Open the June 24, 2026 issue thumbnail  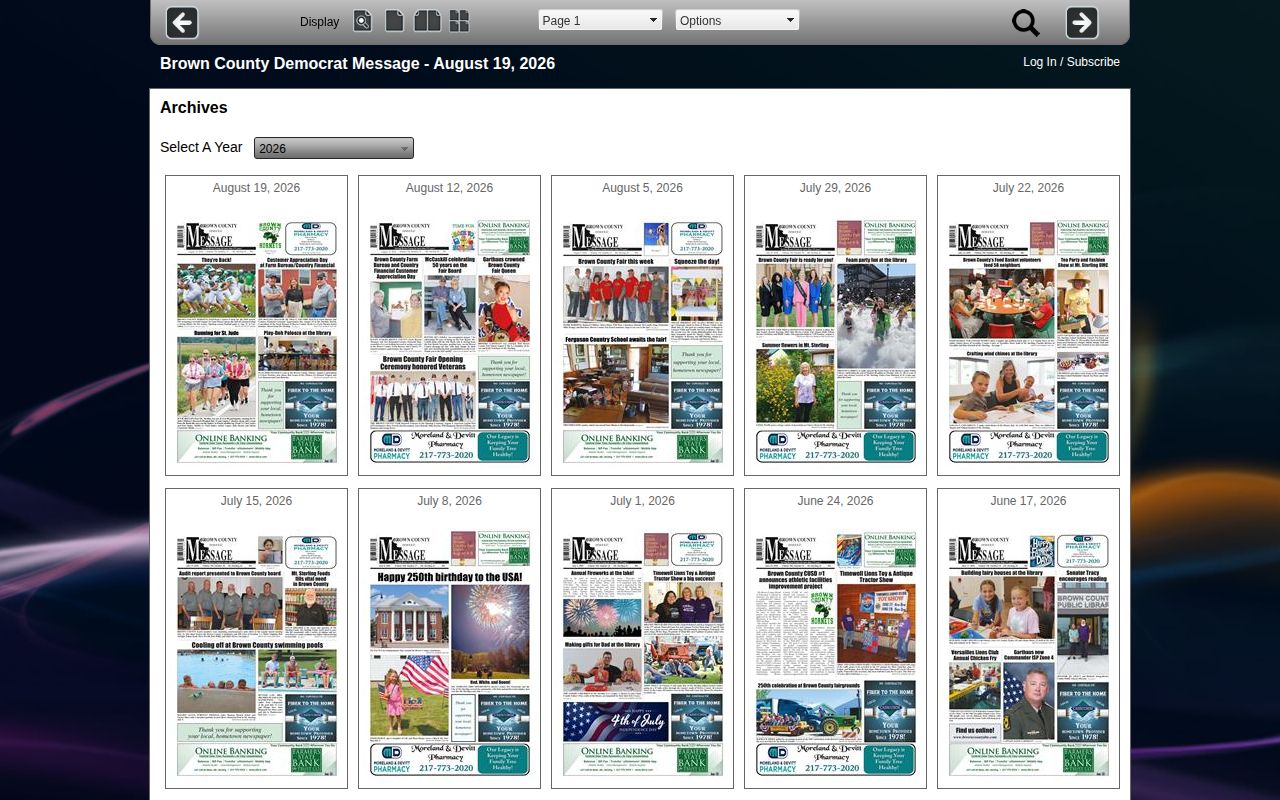836,655
